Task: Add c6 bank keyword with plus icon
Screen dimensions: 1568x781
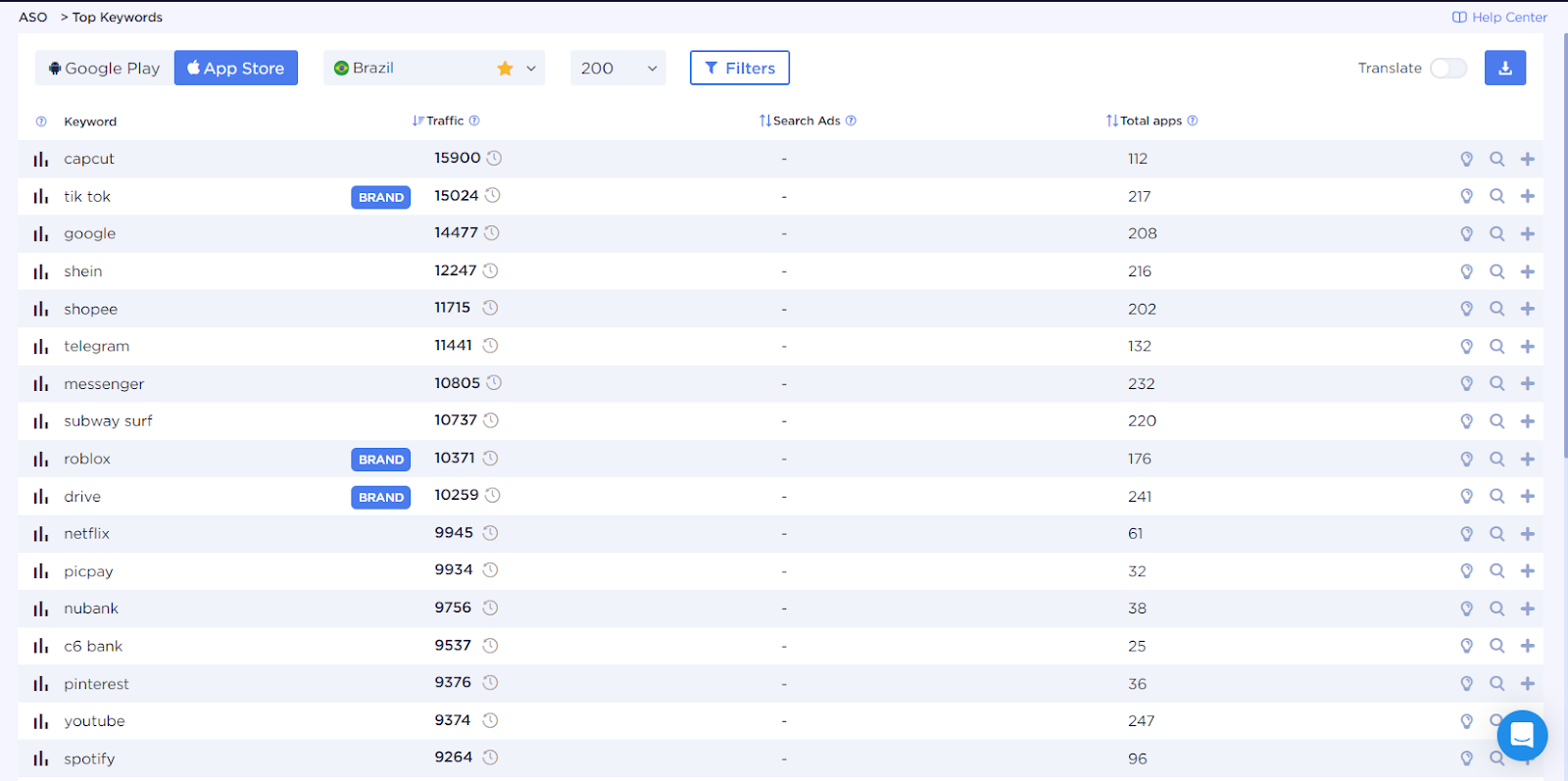Action: (1527, 646)
